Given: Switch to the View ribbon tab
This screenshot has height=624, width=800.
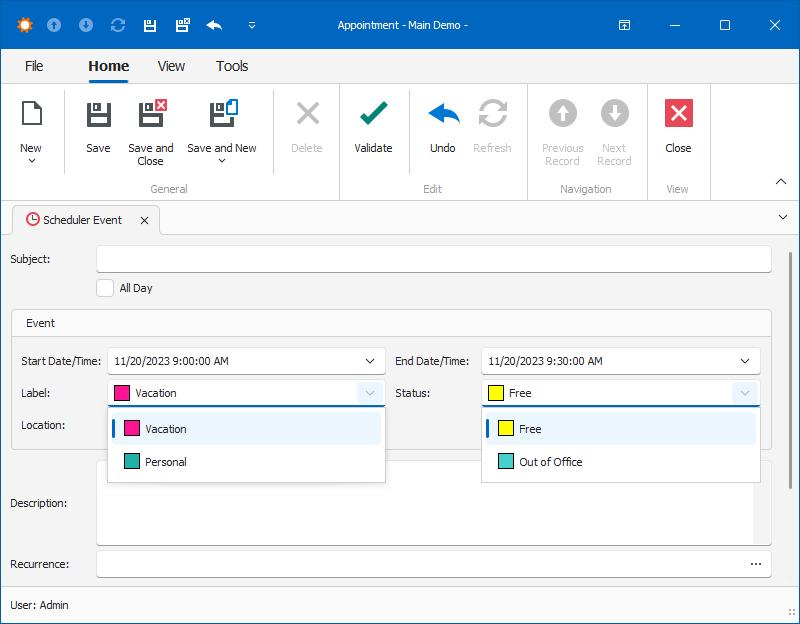Looking at the screenshot, I should 171,66.
